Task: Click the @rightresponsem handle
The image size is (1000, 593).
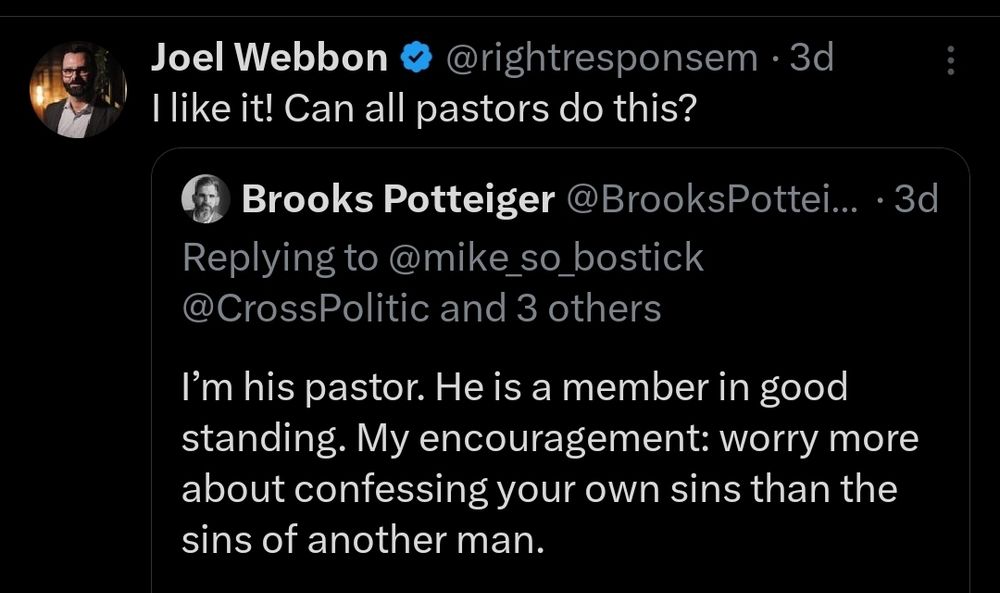Action: [600, 60]
